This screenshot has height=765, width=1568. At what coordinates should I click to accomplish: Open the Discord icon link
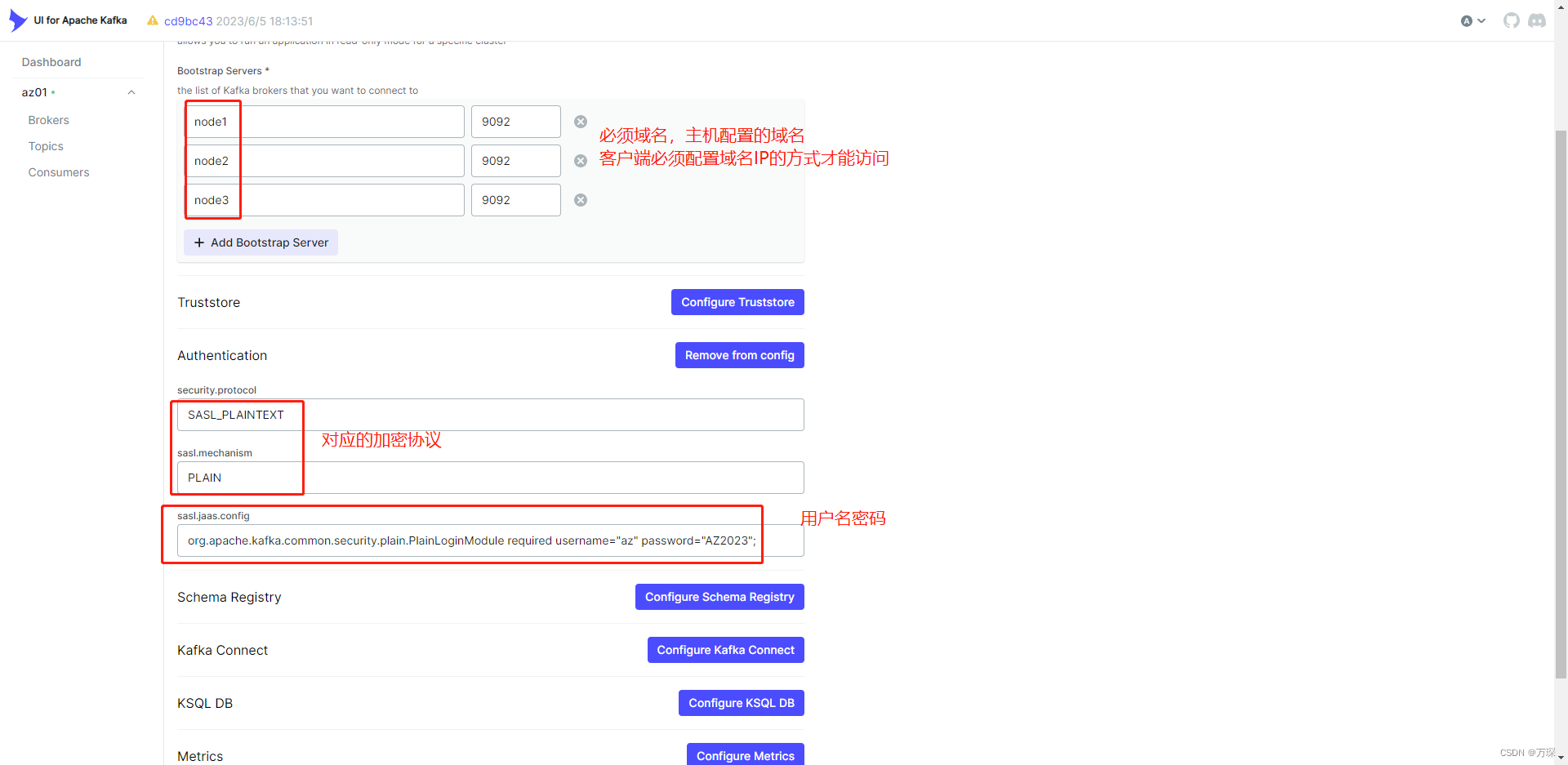1537,21
